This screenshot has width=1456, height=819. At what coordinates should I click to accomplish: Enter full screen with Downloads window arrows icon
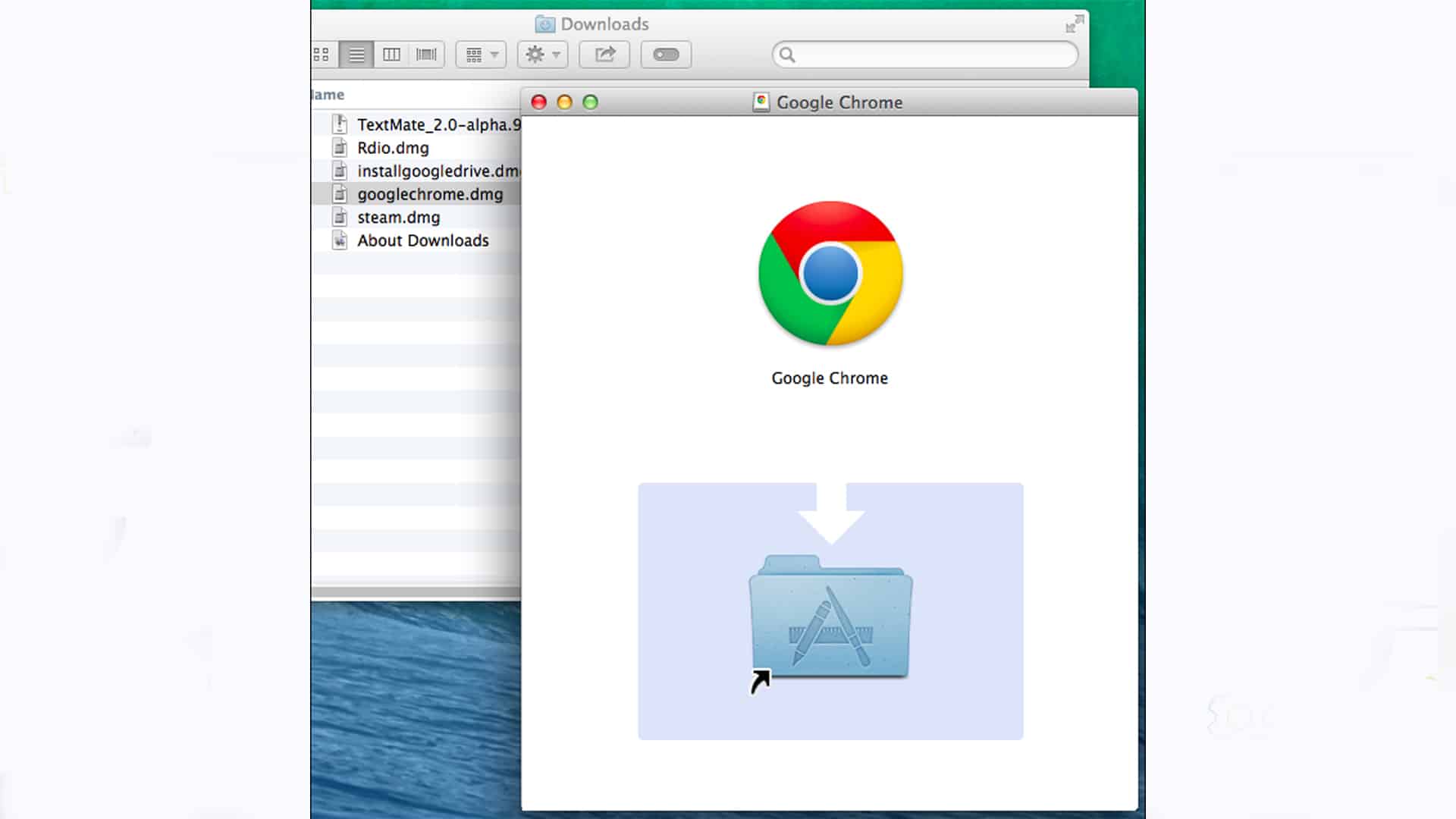tap(1075, 25)
